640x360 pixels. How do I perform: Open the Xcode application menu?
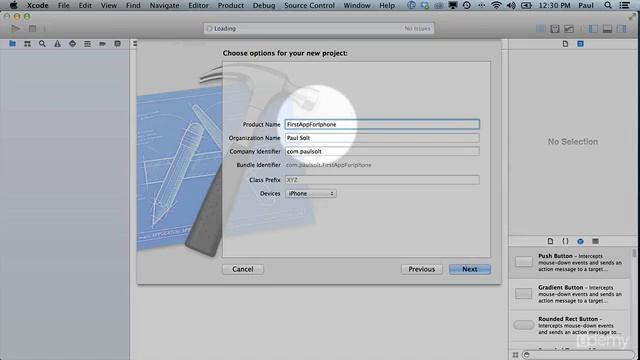[x=38, y=5]
